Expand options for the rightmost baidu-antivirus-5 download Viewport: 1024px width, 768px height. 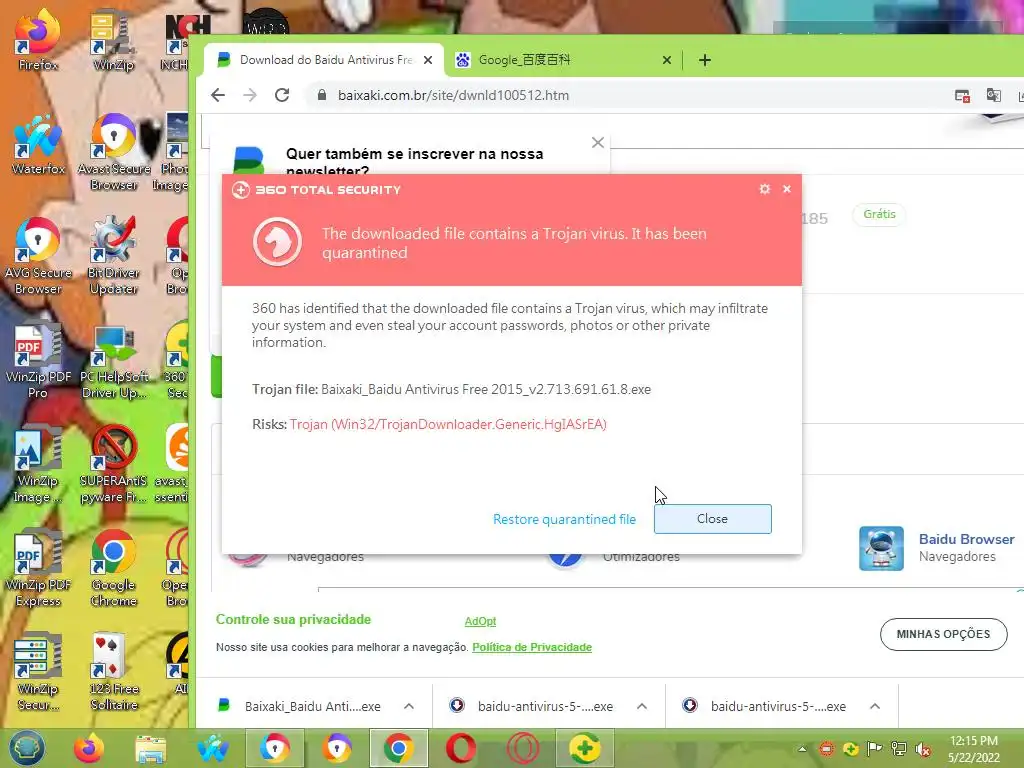coord(875,706)
